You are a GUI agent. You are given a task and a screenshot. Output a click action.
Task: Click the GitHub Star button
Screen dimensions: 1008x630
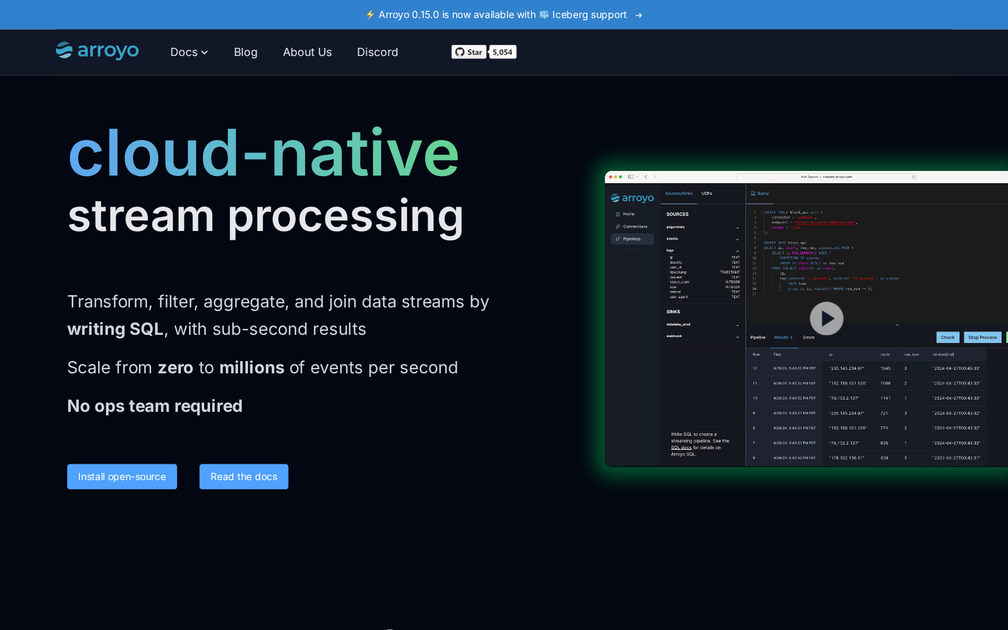point(469,52)
